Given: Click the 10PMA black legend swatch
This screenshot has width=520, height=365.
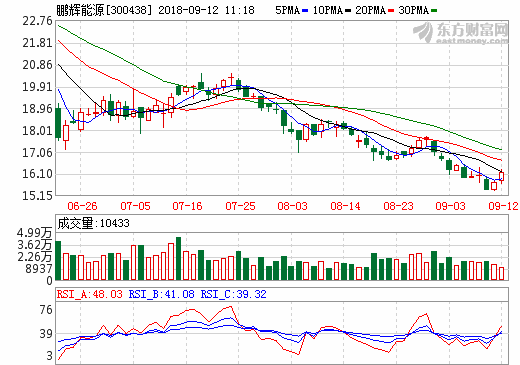Looking at the screenshot, I should point(348,11).
